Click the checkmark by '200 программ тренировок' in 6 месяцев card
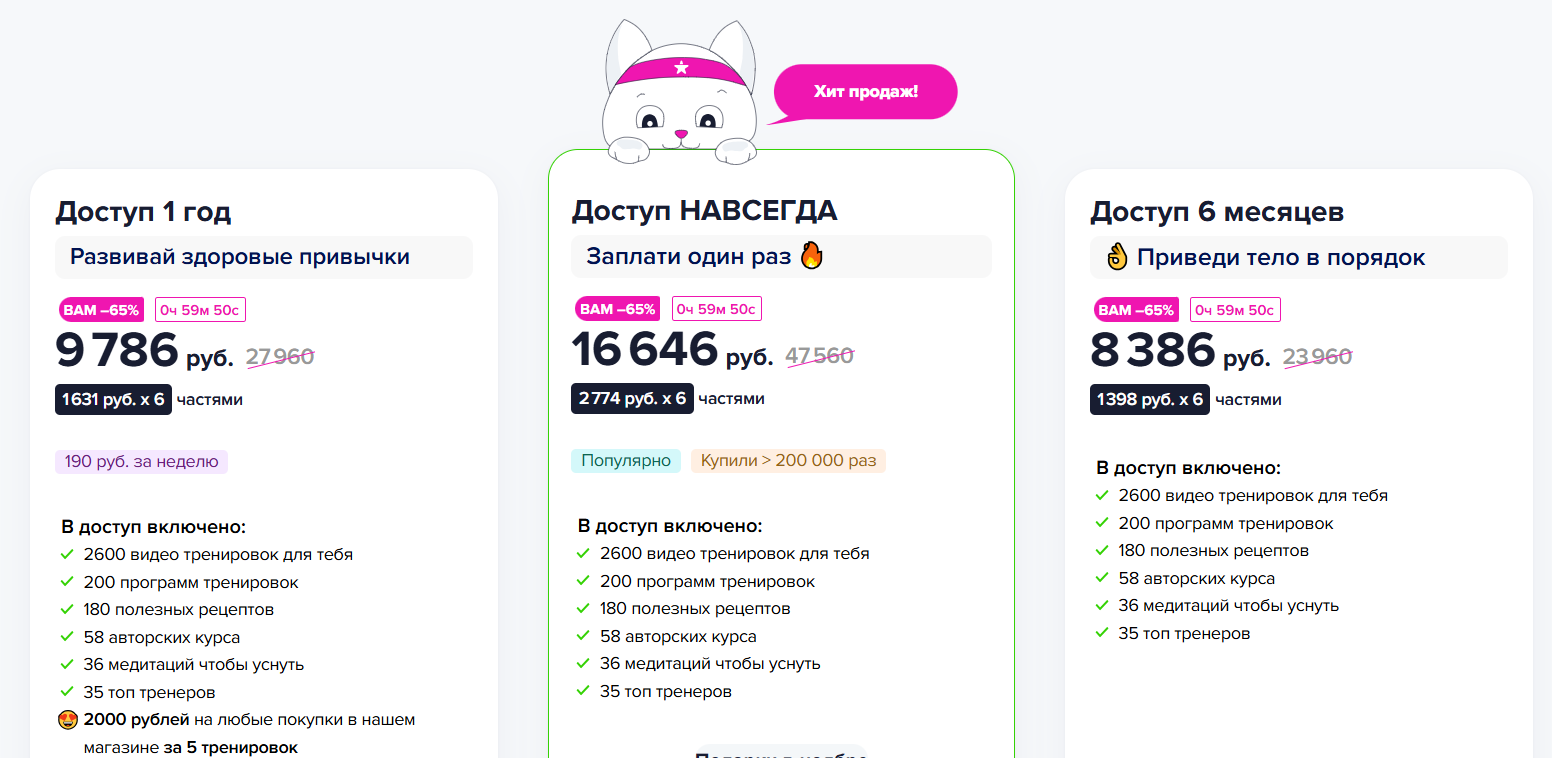The height and width of the screenshot is (758, 1552). [x=1102, y=523]
